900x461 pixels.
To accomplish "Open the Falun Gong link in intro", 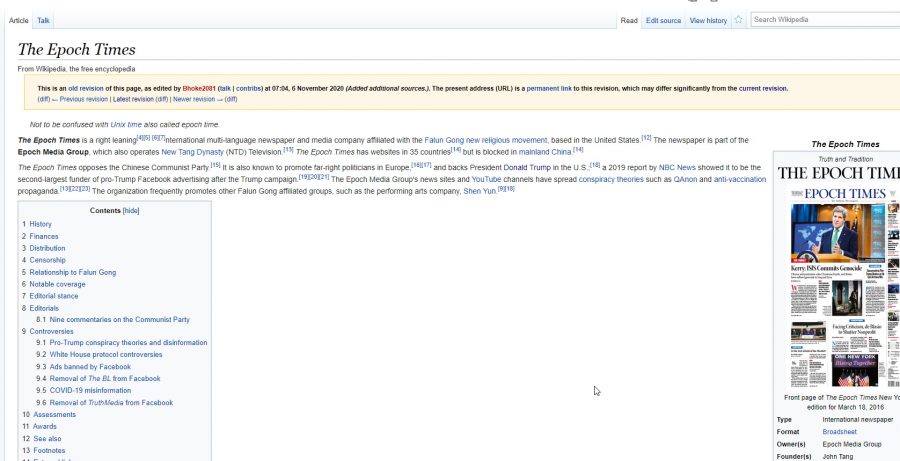I will click(x=444, y=140).
